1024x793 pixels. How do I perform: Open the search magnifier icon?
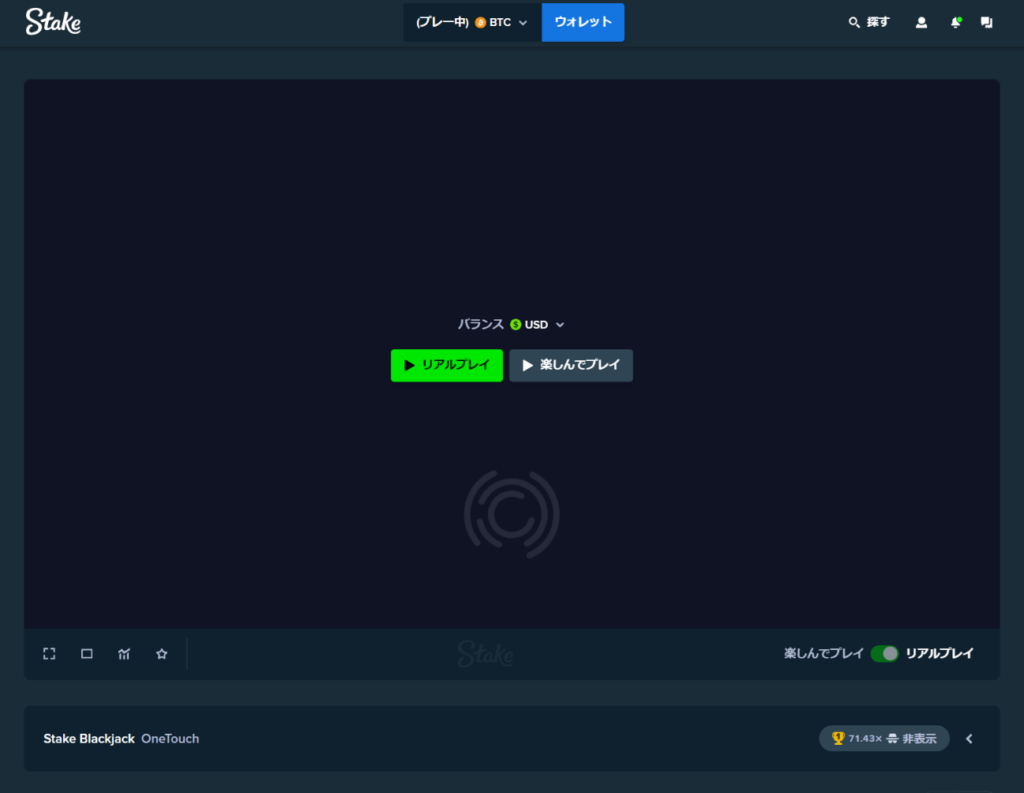854,22
